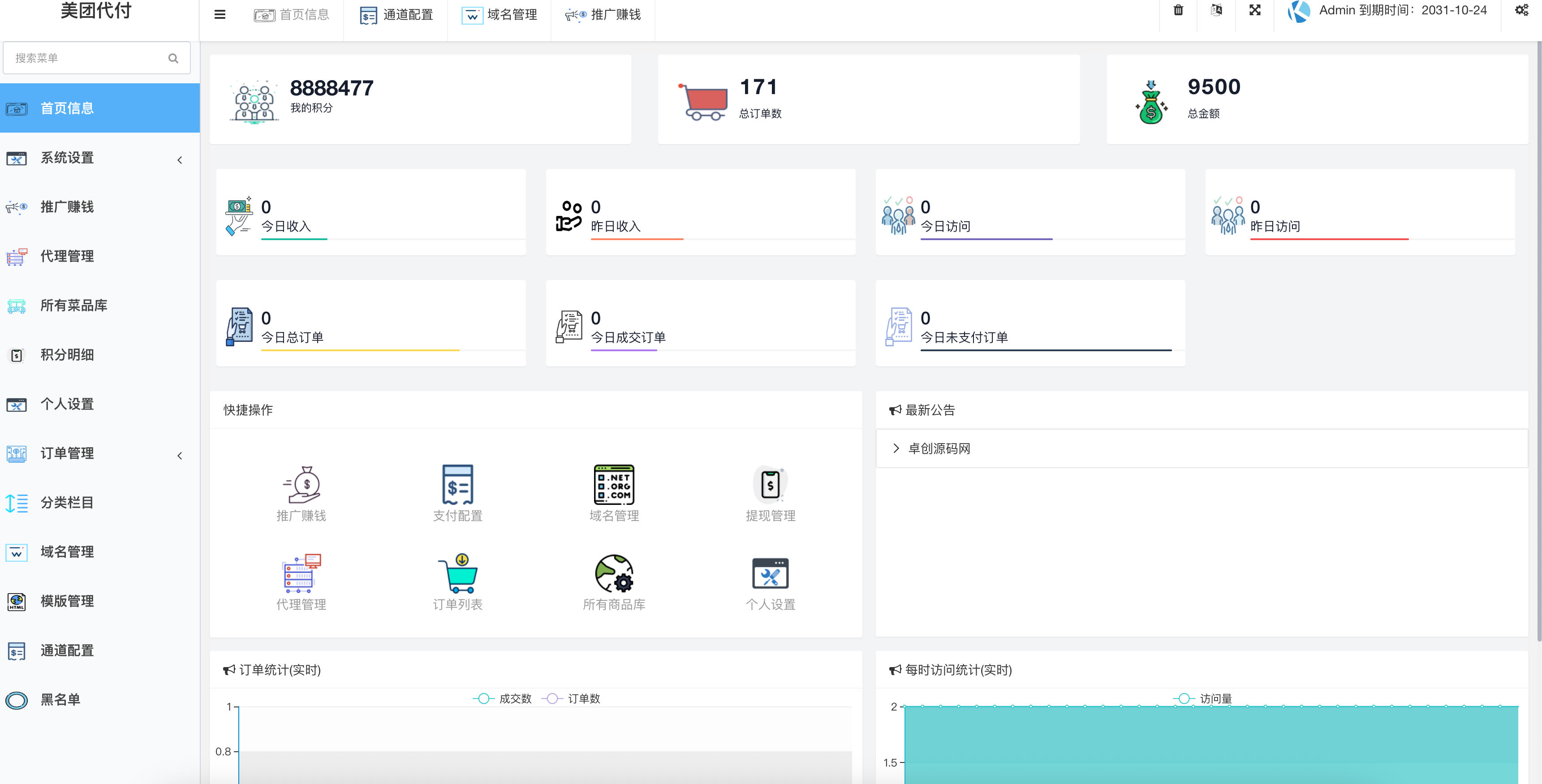Open 推广赚钱 in the sidebar
The image size is (1542, 784).
(99, 207)
